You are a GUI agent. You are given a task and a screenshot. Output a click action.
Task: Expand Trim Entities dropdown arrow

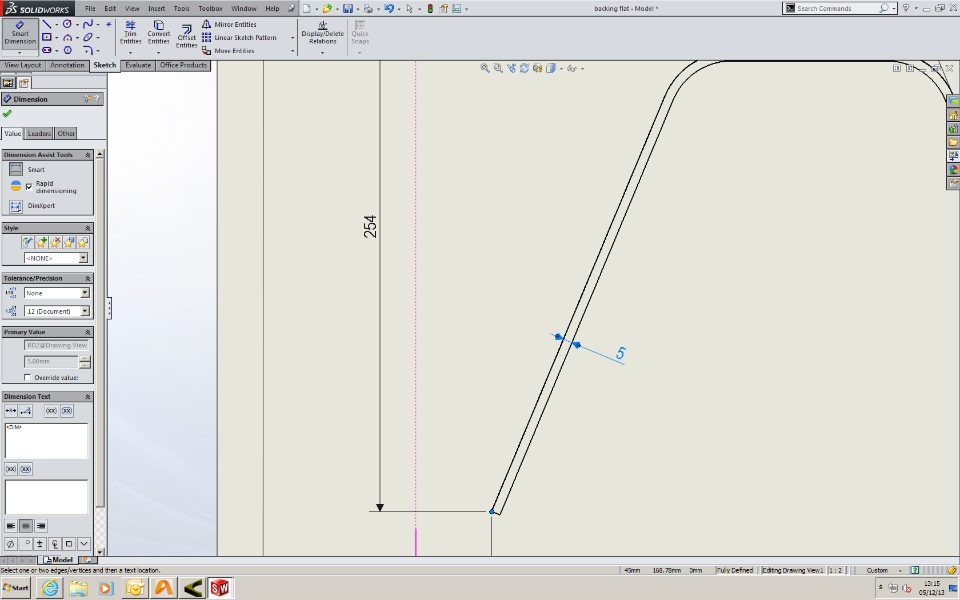(x=130, y=53)
